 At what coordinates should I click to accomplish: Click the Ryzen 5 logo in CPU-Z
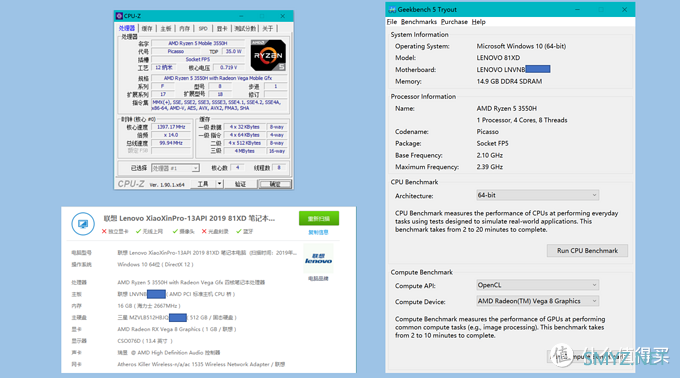[268, 55]
